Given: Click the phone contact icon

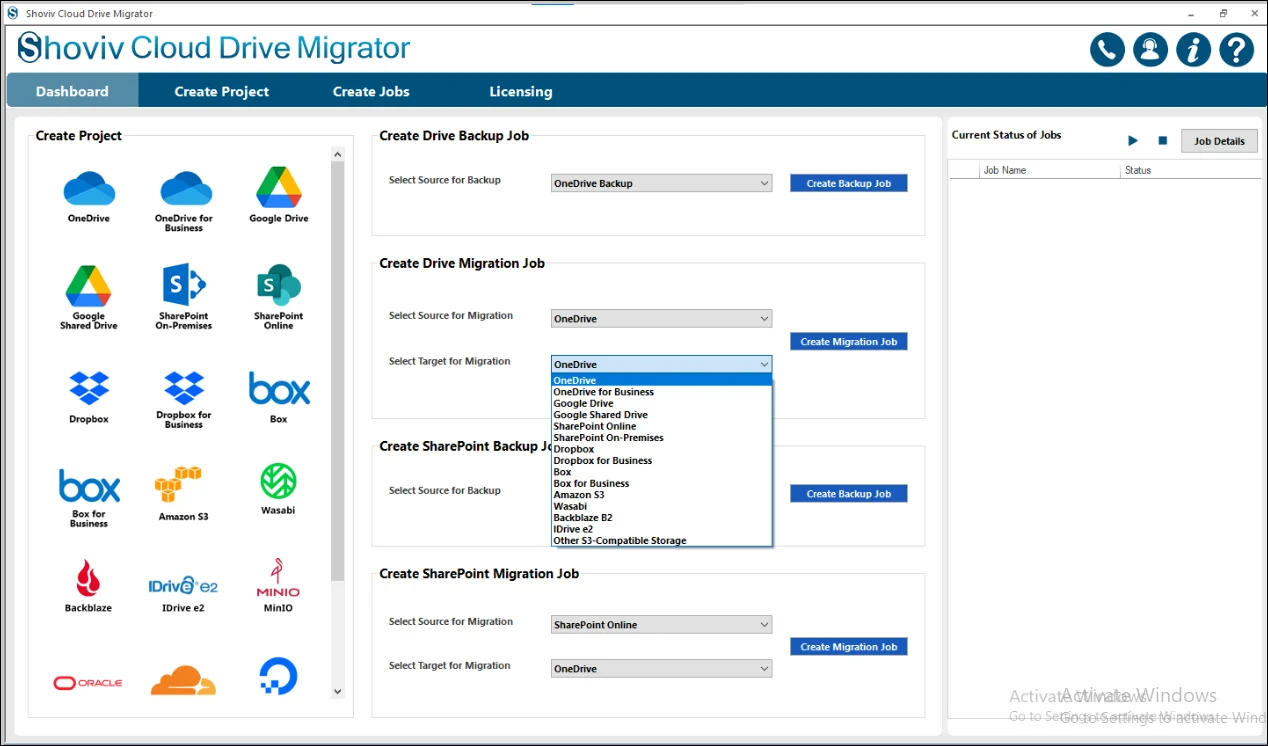Looking at the screenshot, I should click(x=1107, y=50).
